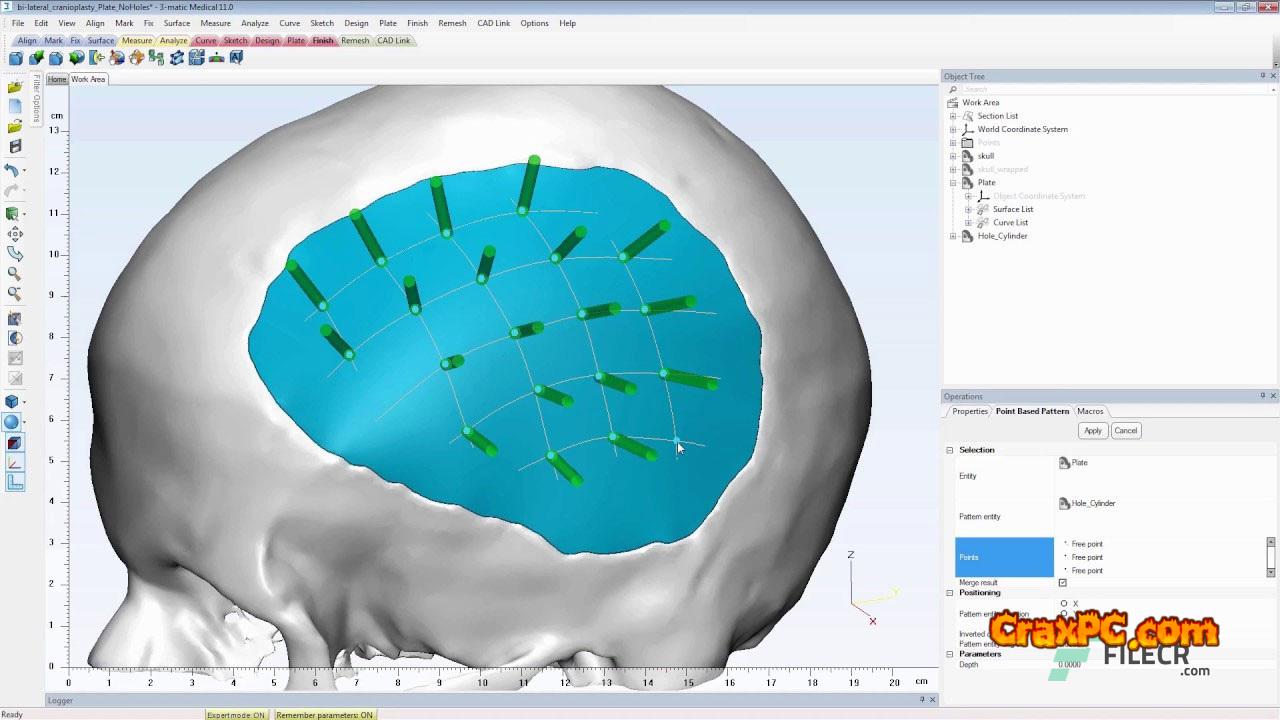Select the X radio button under Positioning
Screen dimensions: 1280x720
pos(1064,604)
